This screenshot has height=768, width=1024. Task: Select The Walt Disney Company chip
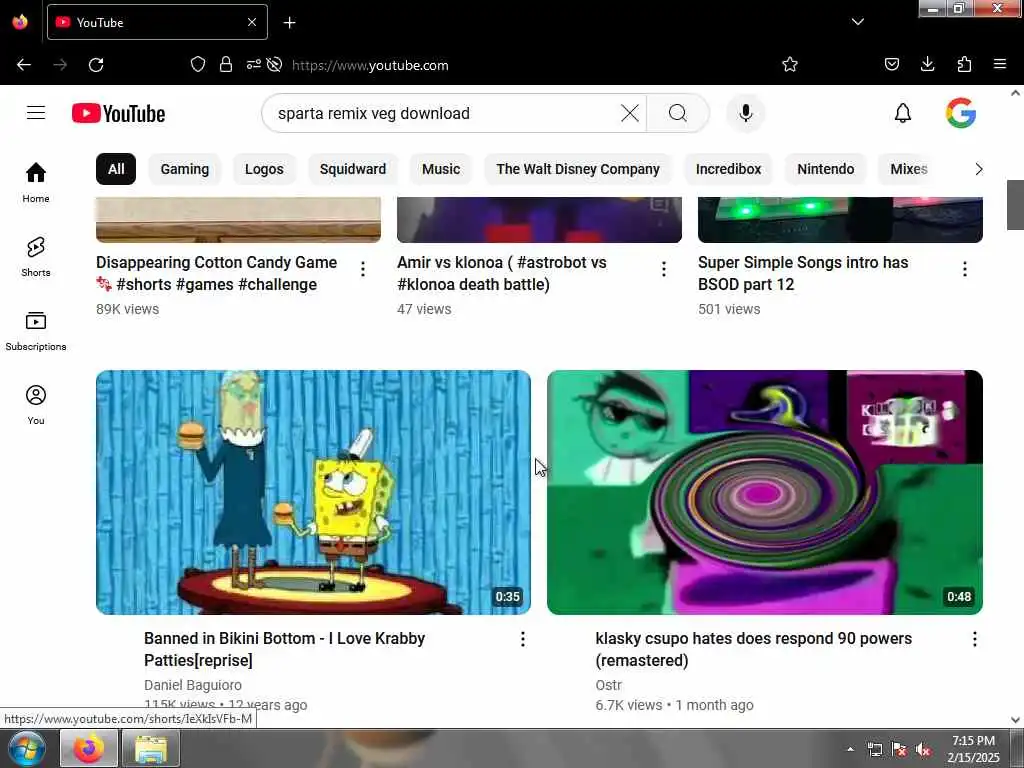(x=578, y=169)
